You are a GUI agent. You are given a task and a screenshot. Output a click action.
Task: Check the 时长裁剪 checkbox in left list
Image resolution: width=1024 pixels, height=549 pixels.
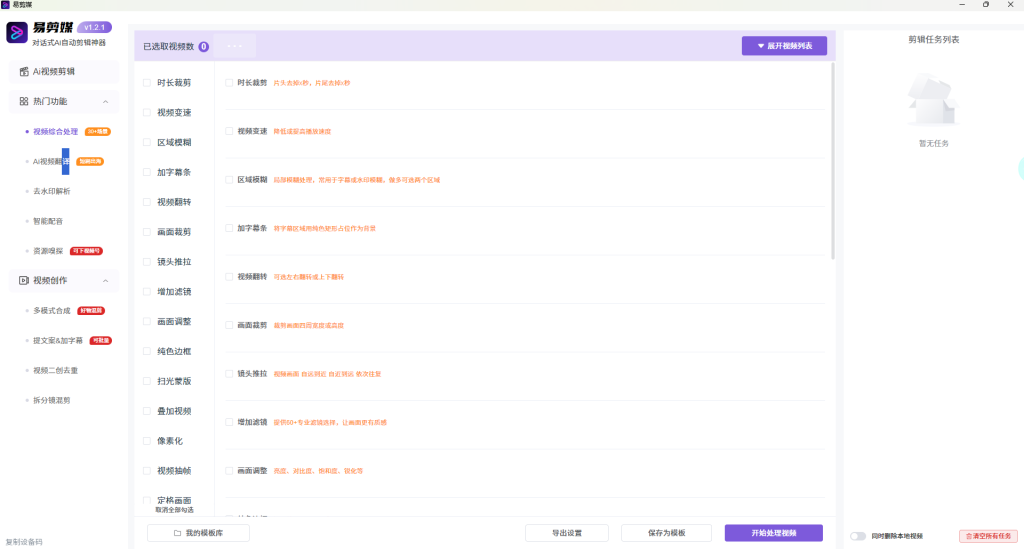pos(147,83)
